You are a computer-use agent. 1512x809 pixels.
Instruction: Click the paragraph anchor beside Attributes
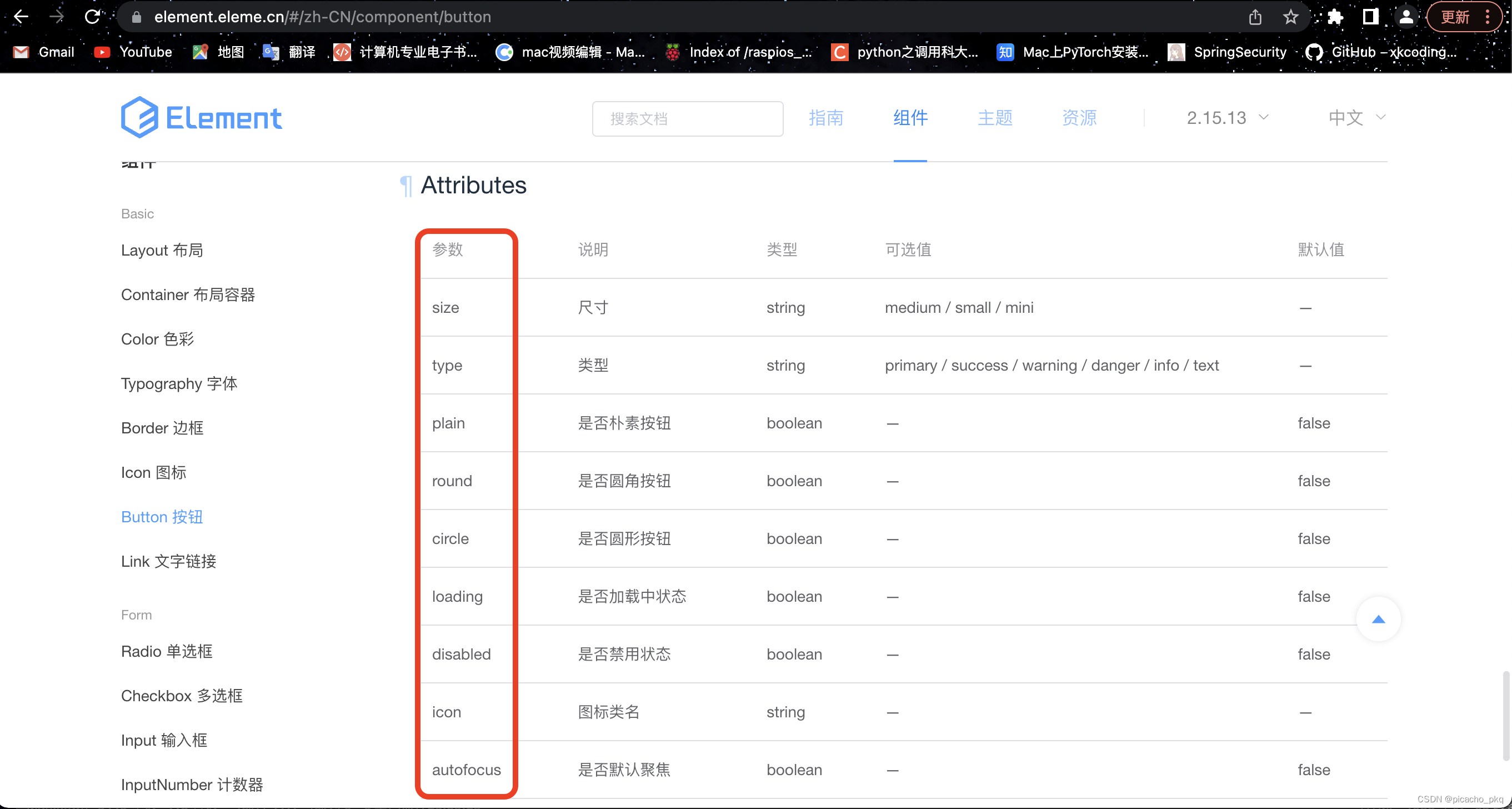[x=405, y=186]
